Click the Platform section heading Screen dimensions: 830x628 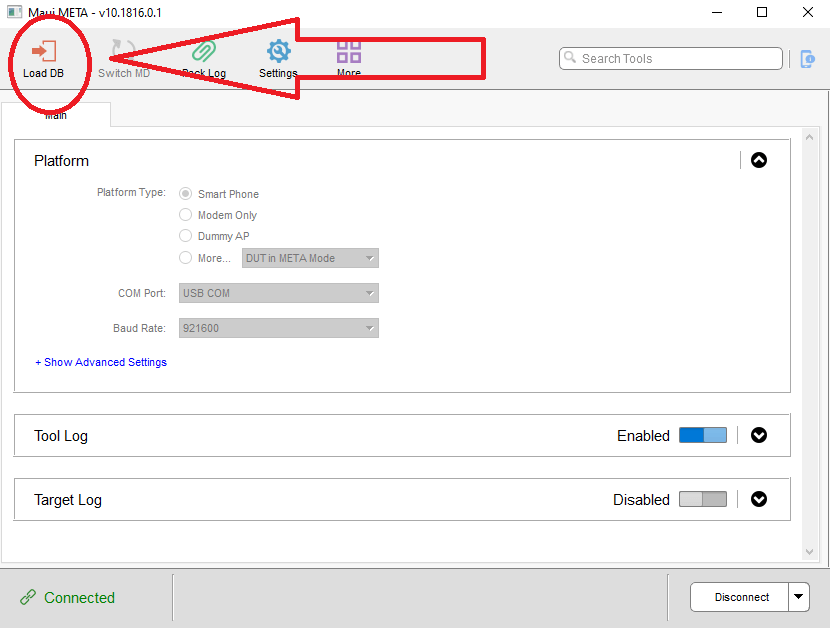click(61, 160)
